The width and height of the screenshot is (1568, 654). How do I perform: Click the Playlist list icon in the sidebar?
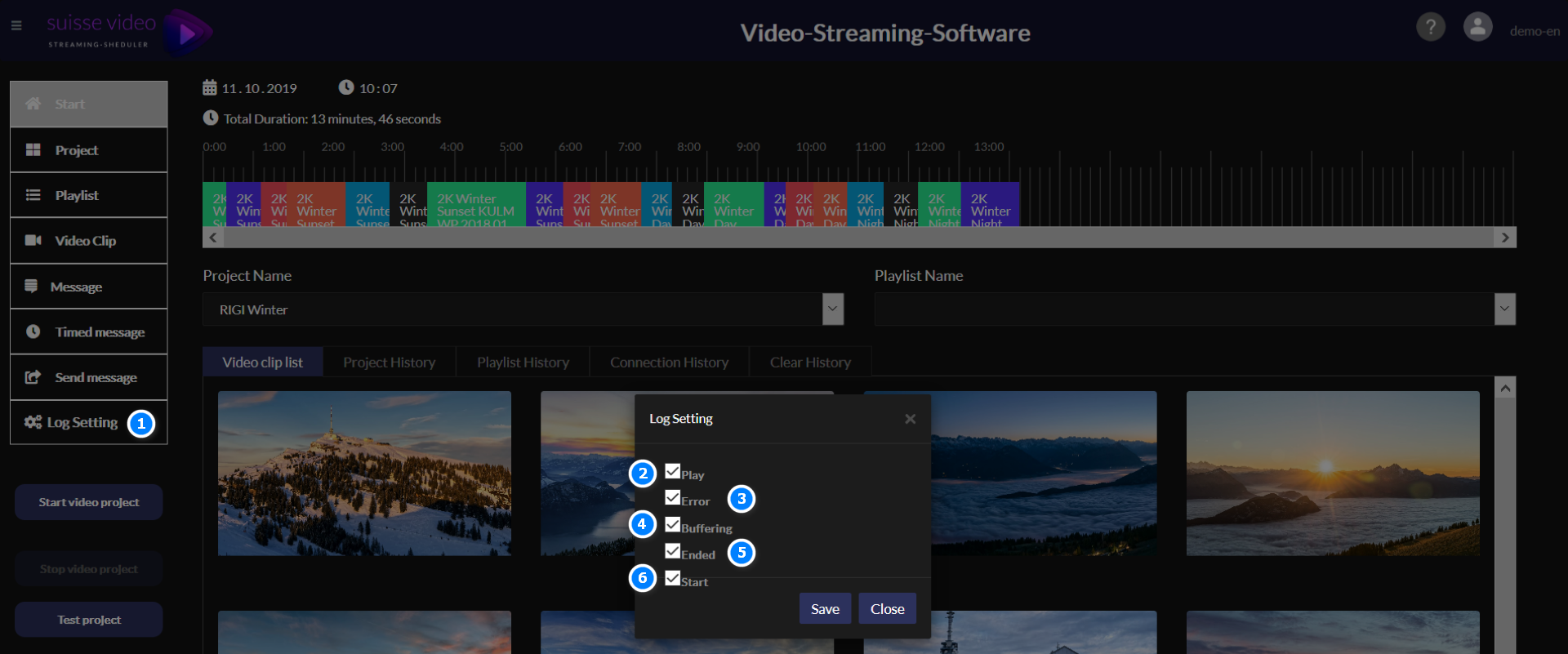click(33, 195)
